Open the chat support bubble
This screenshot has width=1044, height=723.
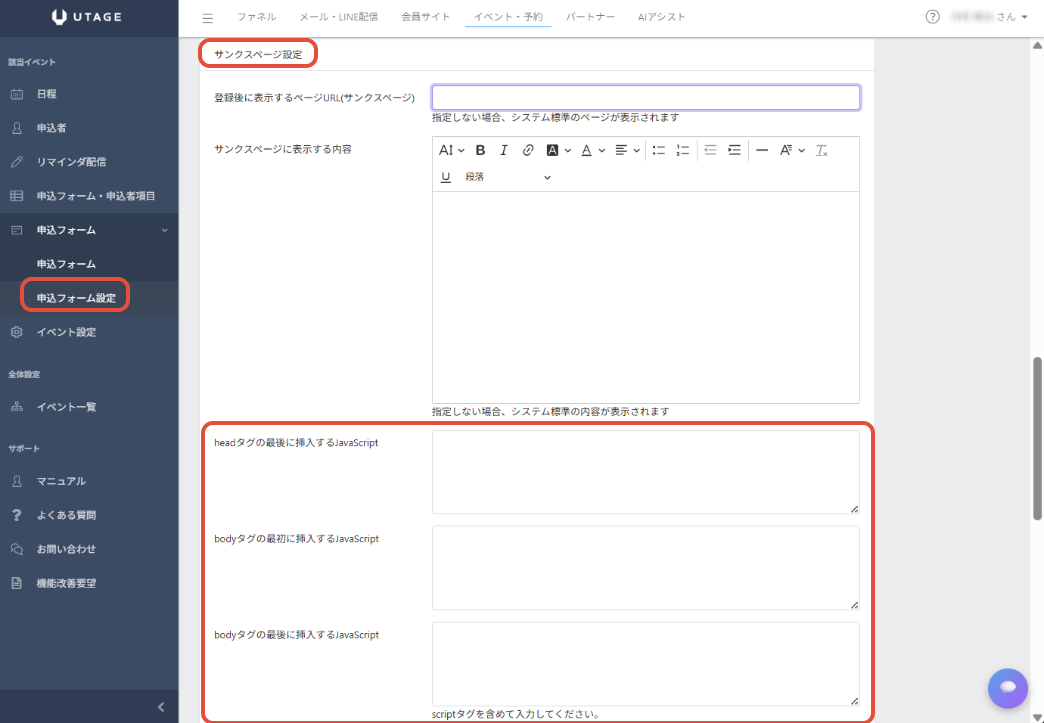[1007, 687]
